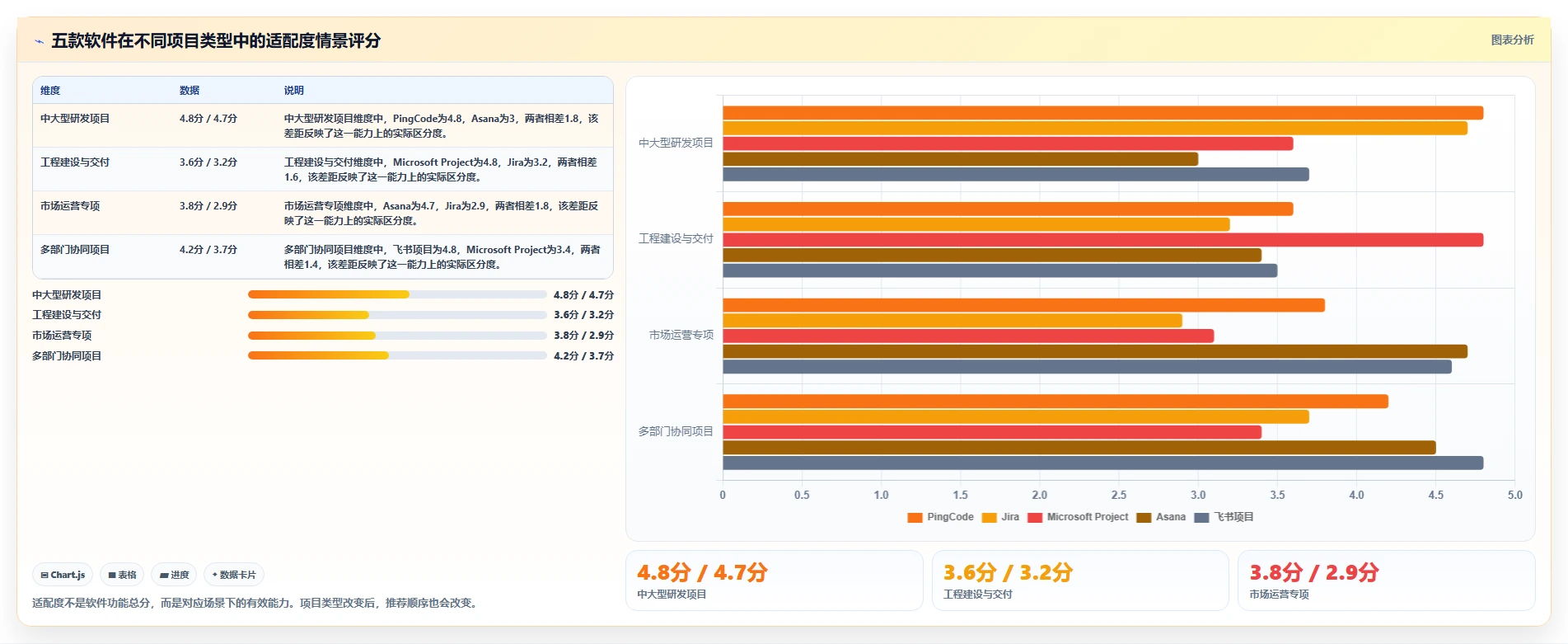
Task: Click the footnote starting 适配度不是软件功能总分
Action: tap(256, 604)
